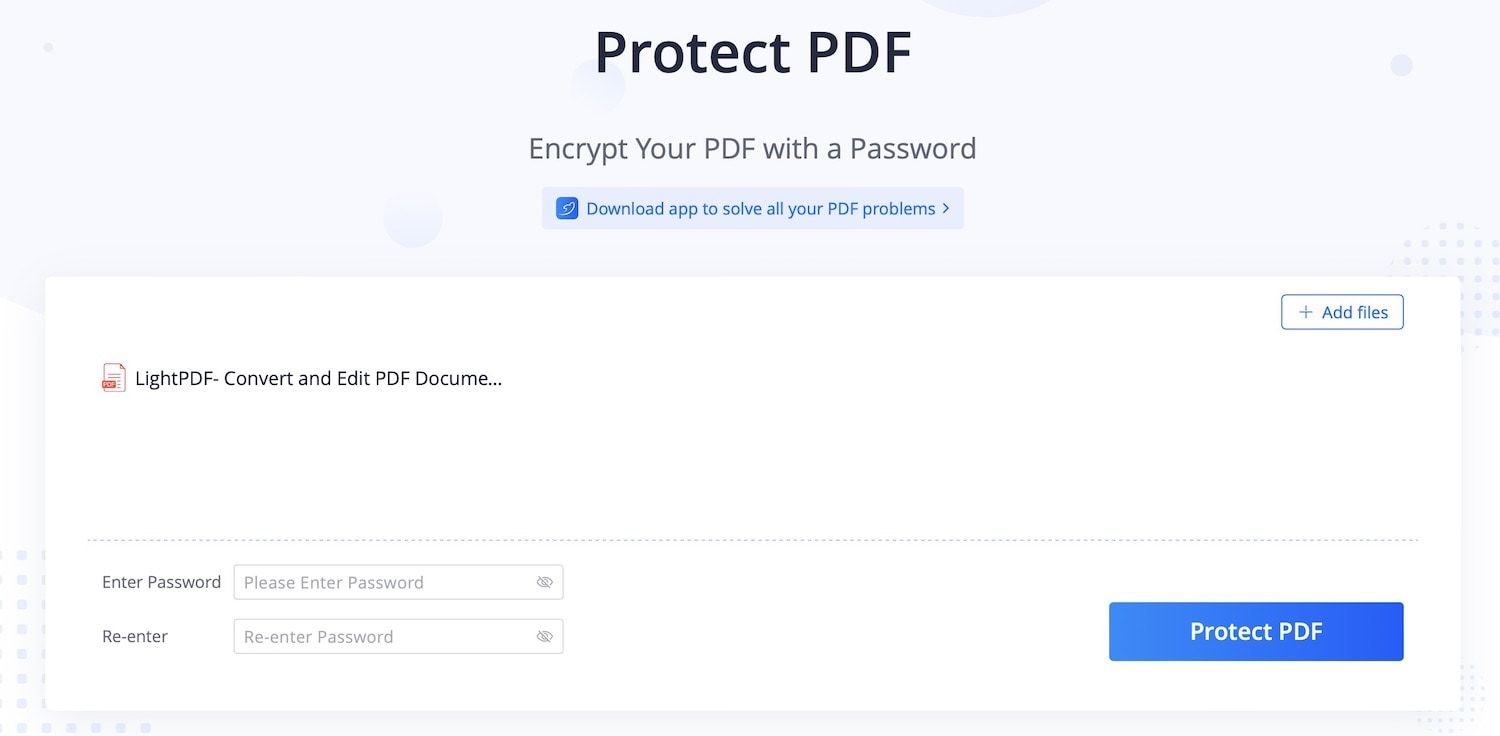1500x736 pixels.
Task: Click the blue Protect PDF button
Action: [1256, 631]
